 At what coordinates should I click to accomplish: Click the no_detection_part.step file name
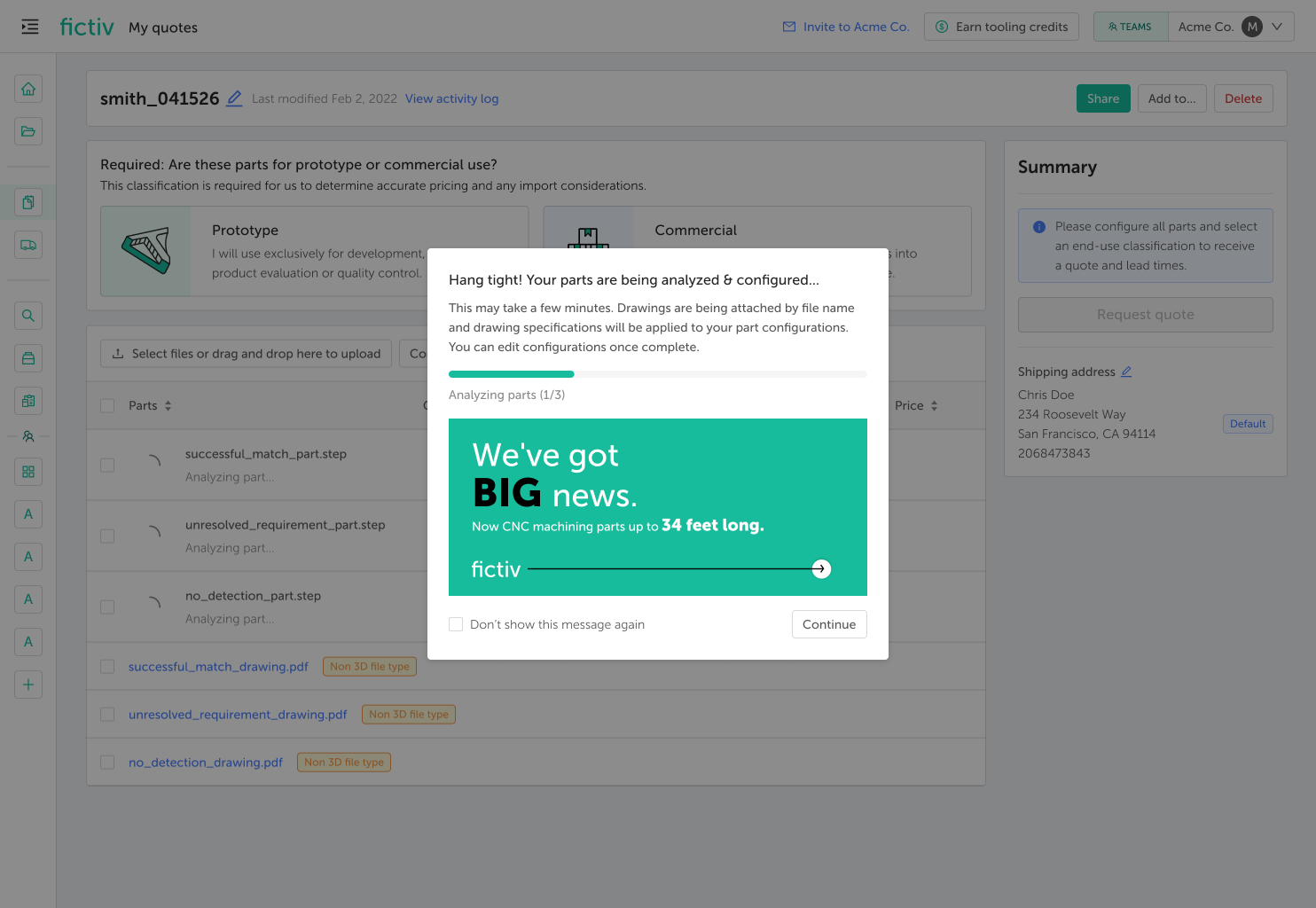pyautogui.click(x=253, y=595)
